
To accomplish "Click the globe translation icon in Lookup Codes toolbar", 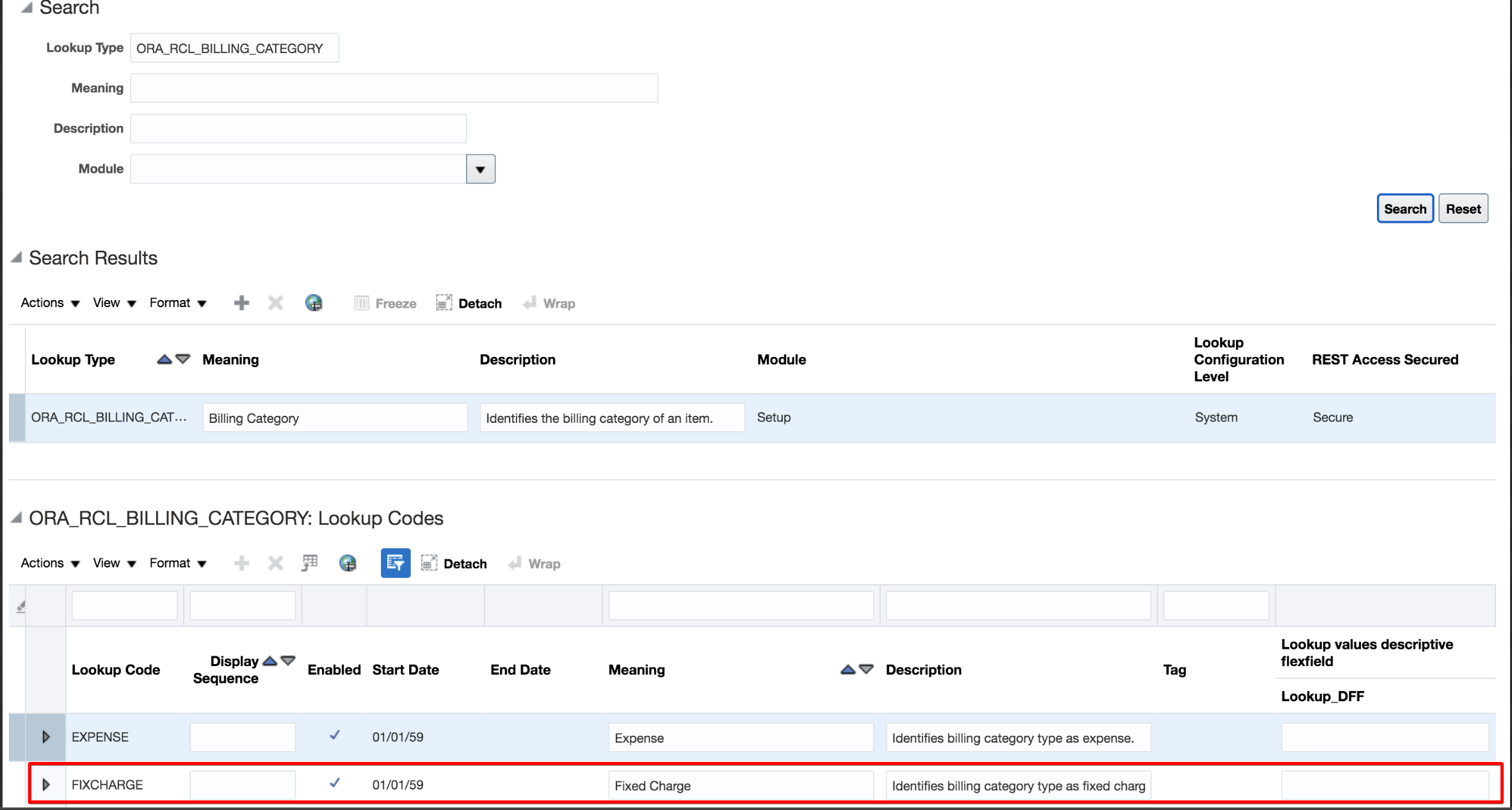I will pyautogui.click(x=348, y=563).
